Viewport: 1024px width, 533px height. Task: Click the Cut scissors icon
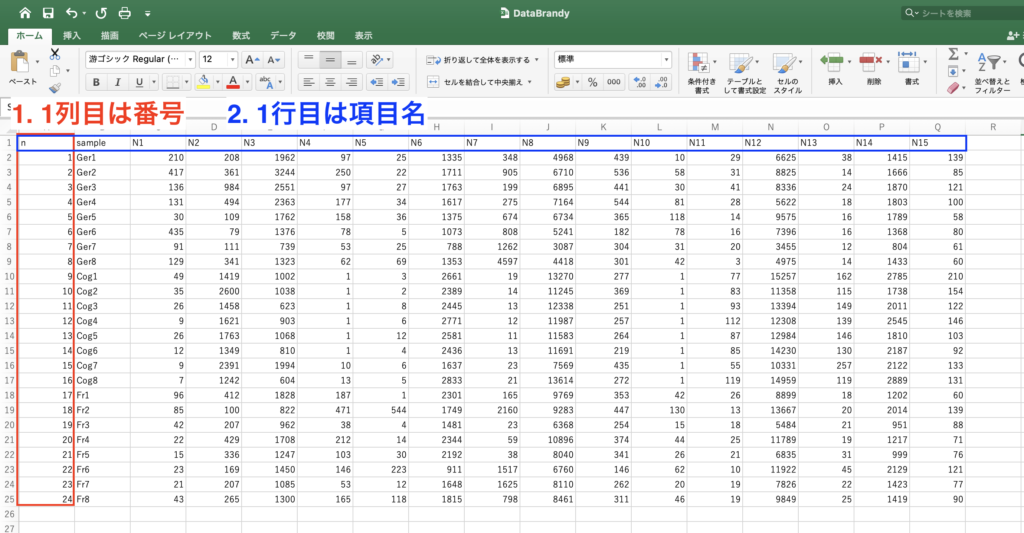pyautogui.click(x=55, y=53)
